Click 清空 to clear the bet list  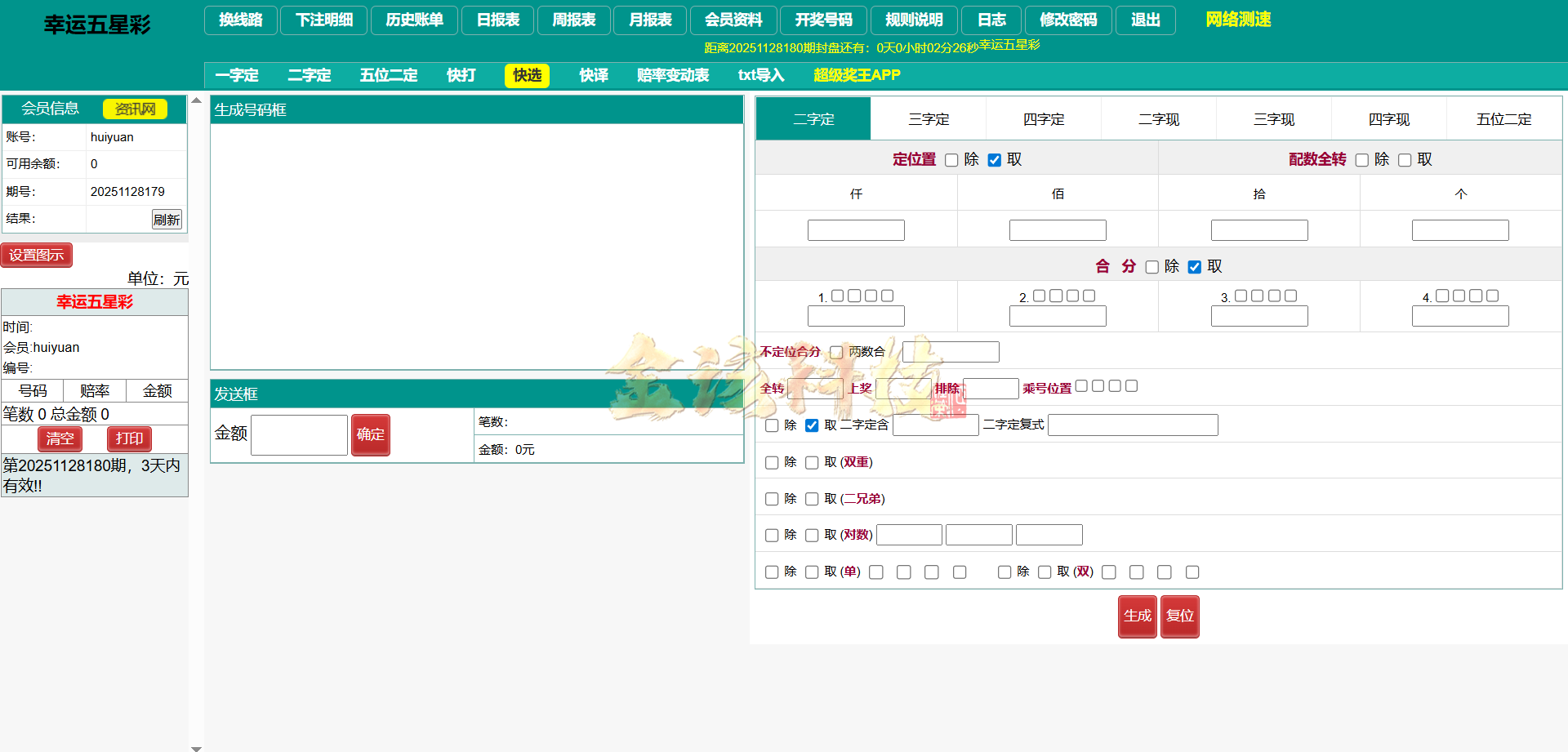pos(60,439)
